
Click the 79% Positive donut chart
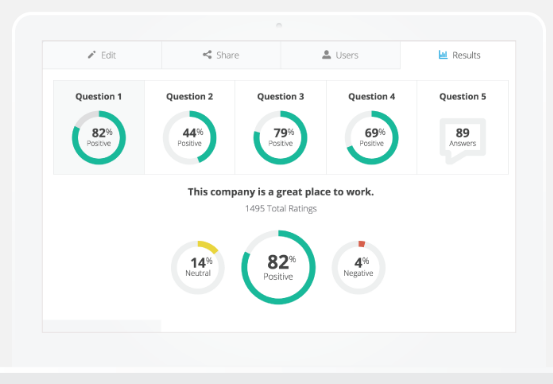[281, 138]
